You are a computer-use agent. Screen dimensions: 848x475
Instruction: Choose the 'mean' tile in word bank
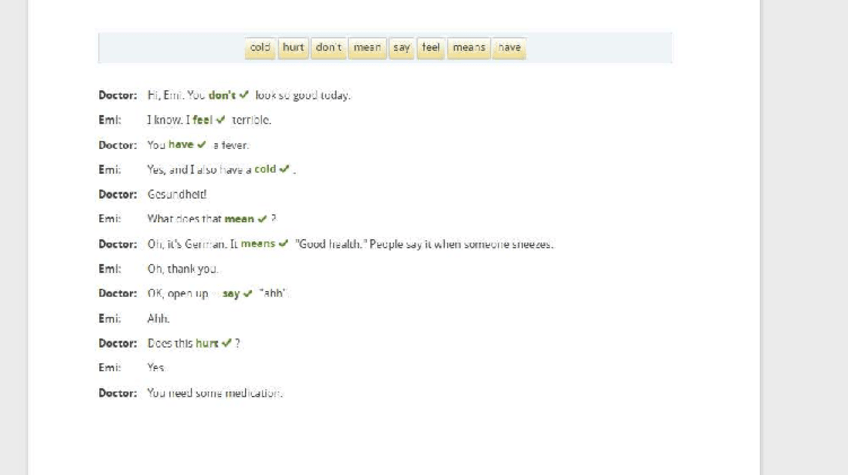coord(367,47)
